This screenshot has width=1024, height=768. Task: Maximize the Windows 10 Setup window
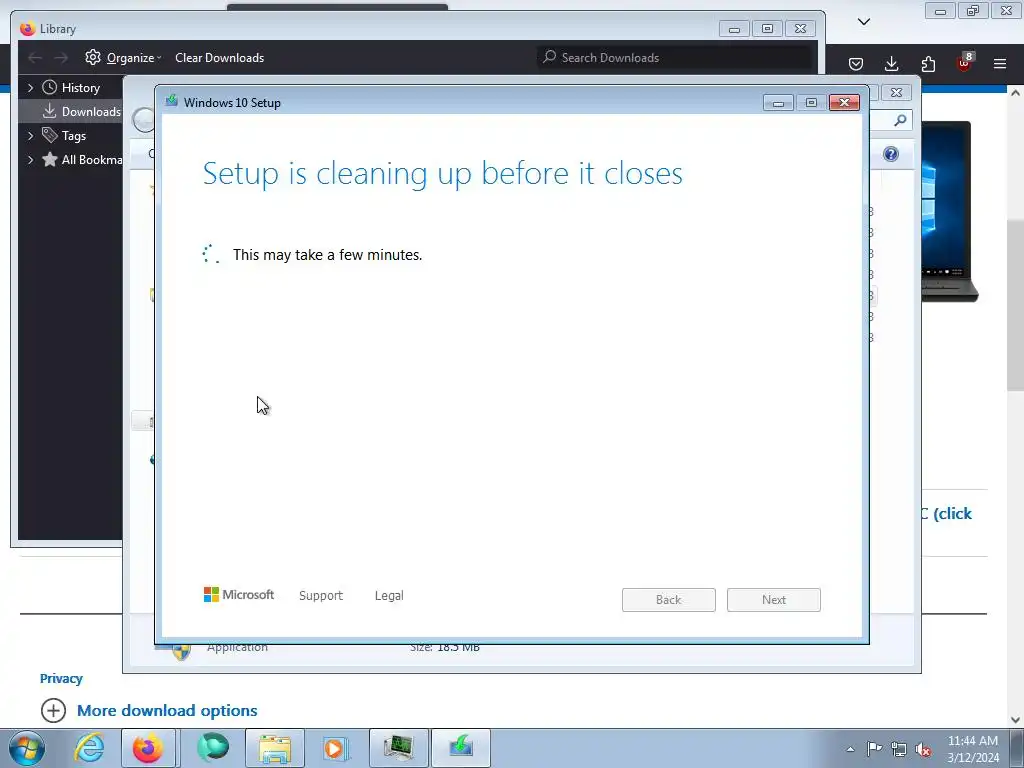click(x=811, y=103)
